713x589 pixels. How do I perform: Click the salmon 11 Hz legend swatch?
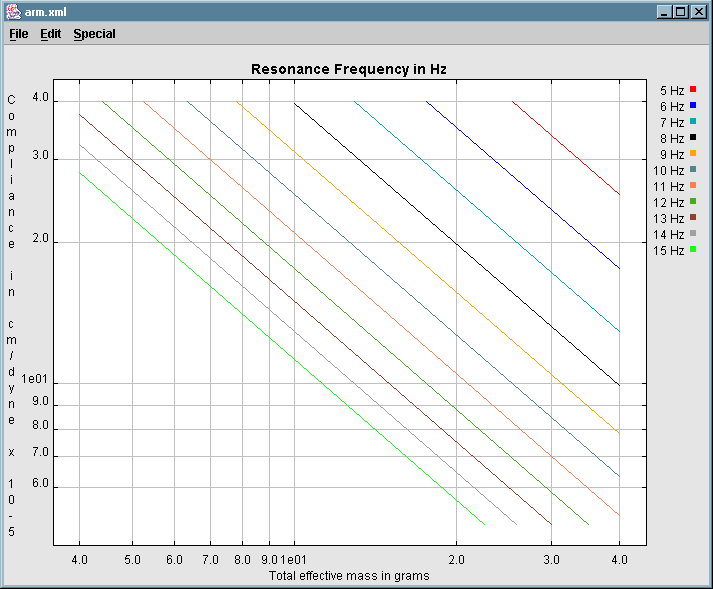click(693, 185)
